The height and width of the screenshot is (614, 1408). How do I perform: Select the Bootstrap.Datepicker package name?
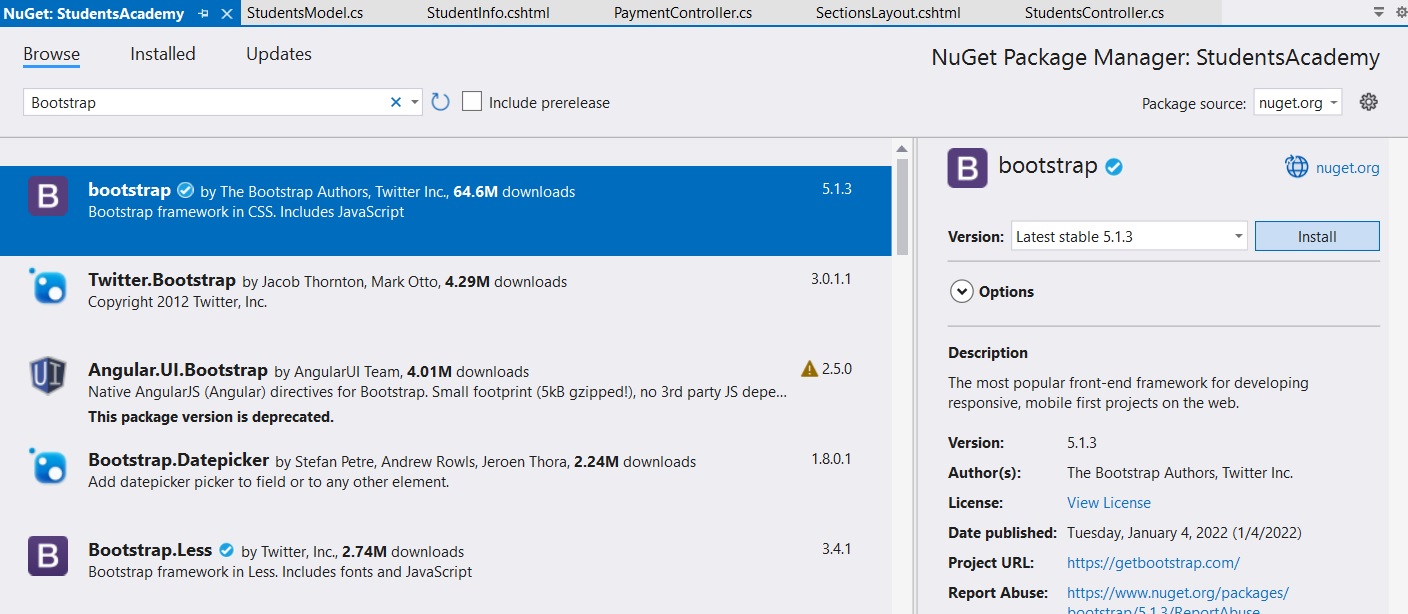[179, 461]
